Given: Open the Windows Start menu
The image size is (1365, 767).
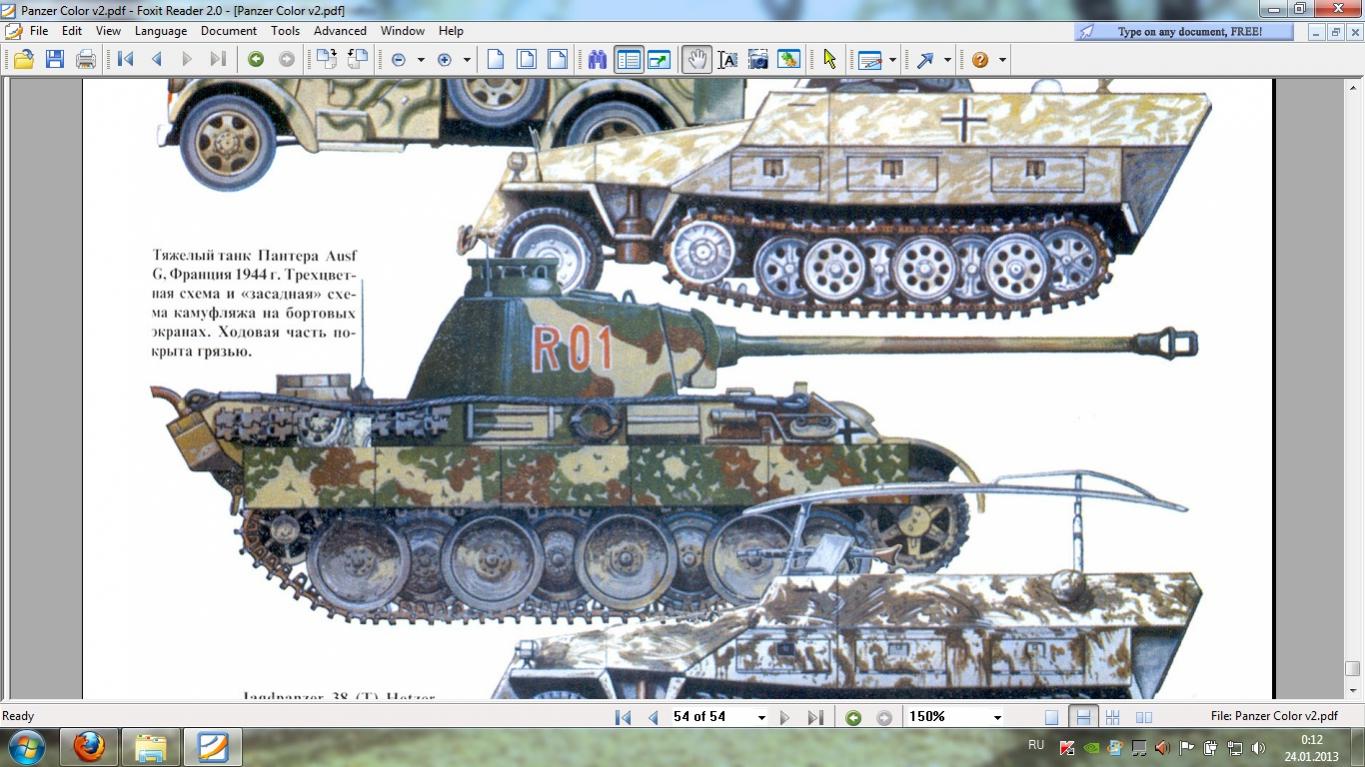Looking at the screenshot, I should (x=27, y=747).
